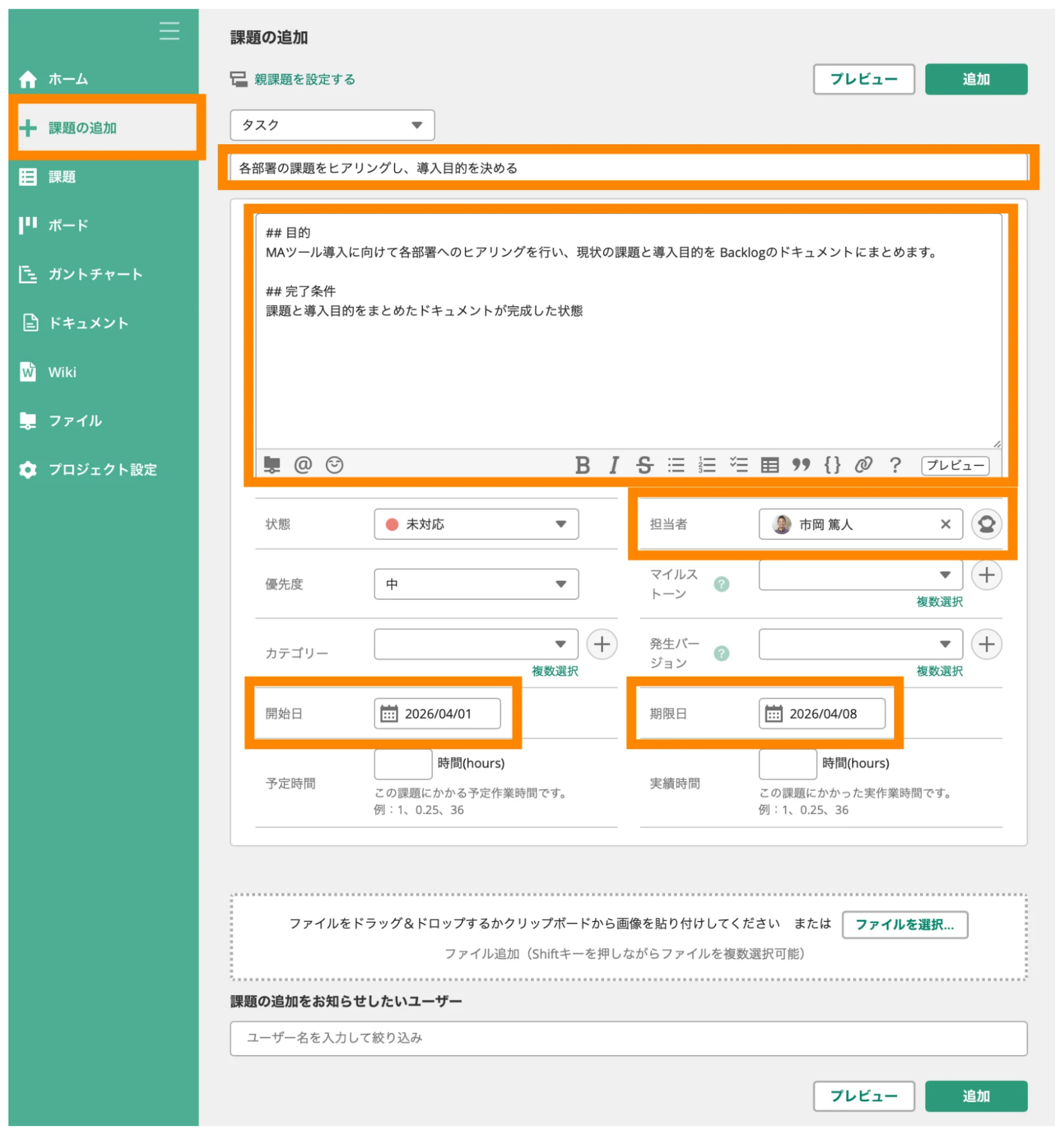Toggle bold formatting

[x=583, y=466]
